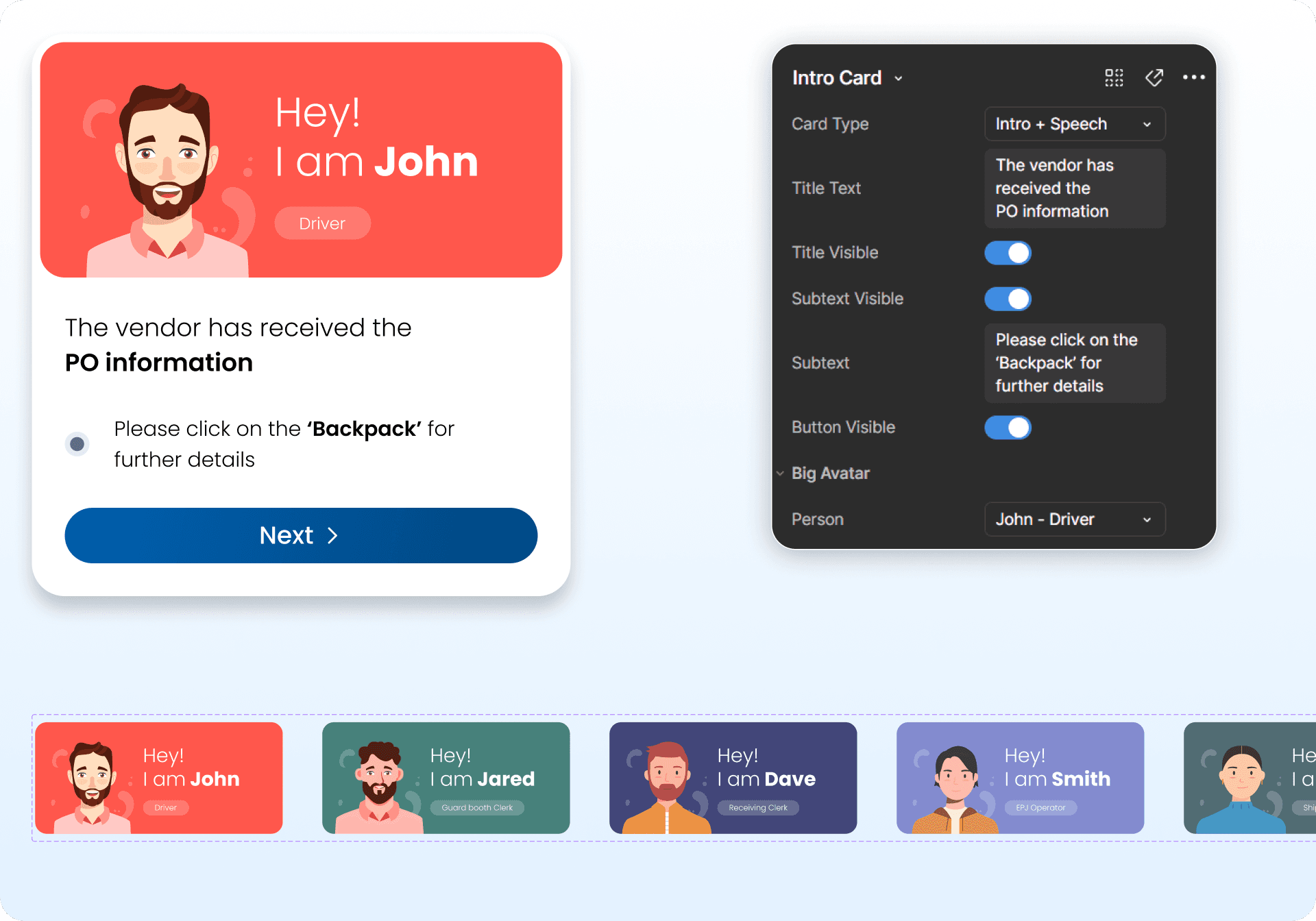Open the Person dropdown showing John - Driver
1316x921 pixels.
click(x=1075, y=519)
